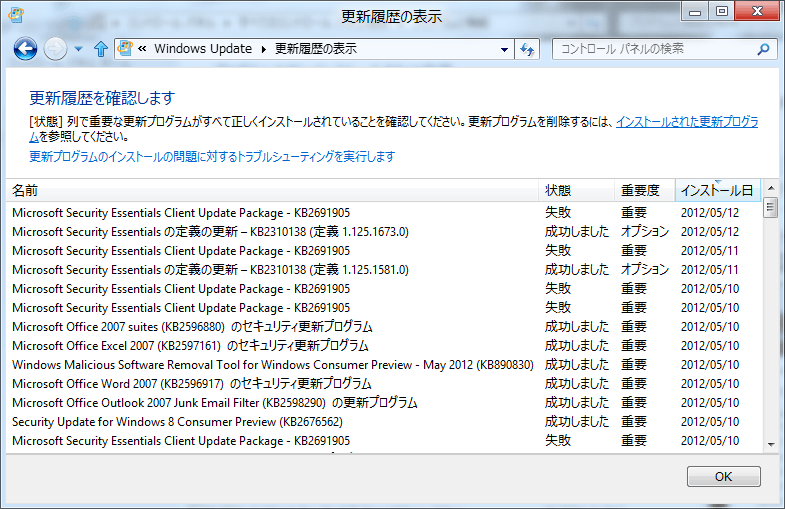Screen dimensions: 785x509
Task: Click the Forward navigation arrow button
Action: pyautogui.click(x=56, y=48)
